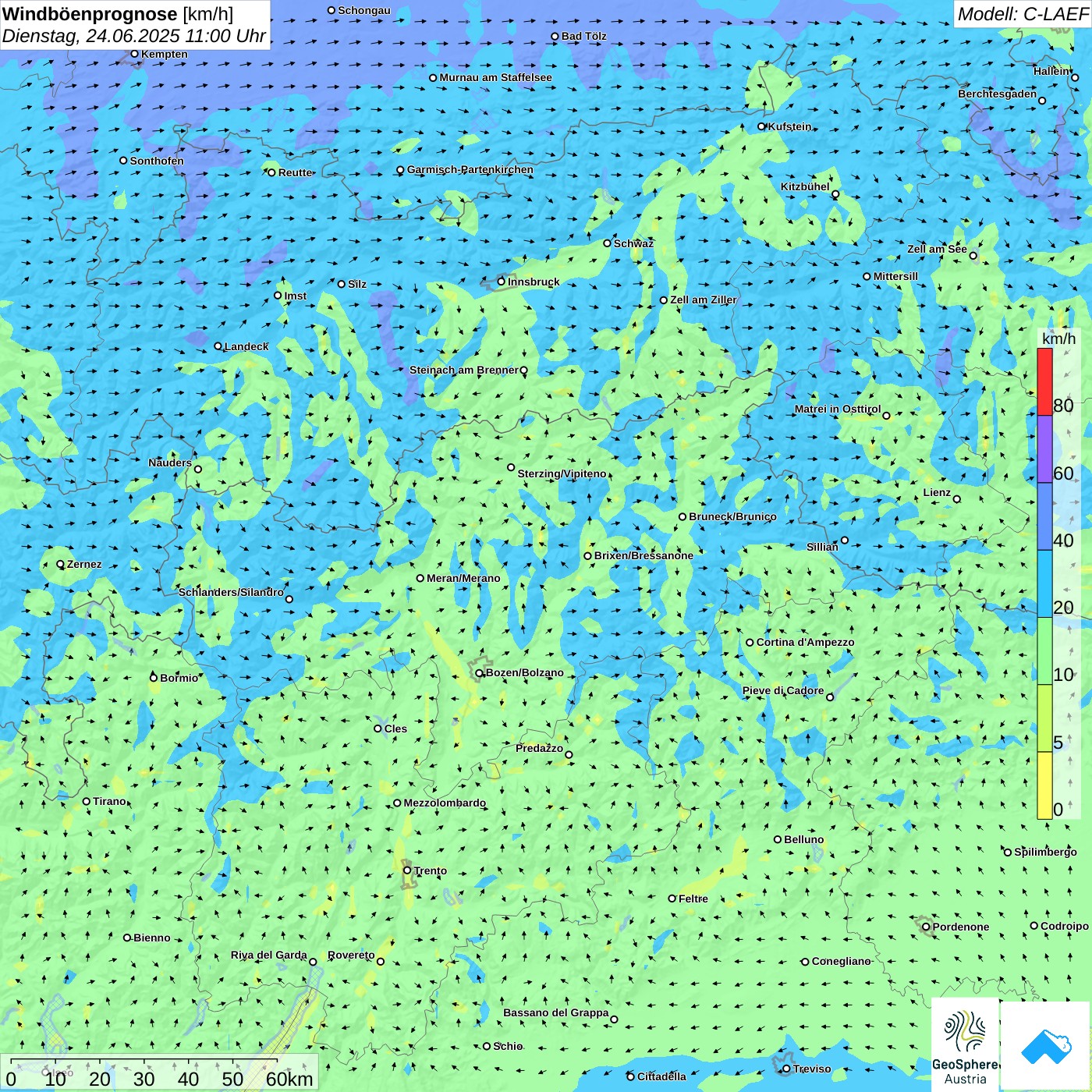Click the 'Matrei in Osttirol' label
The width and height of the screenshot is (1092, 1092).
tap(838, 409)
